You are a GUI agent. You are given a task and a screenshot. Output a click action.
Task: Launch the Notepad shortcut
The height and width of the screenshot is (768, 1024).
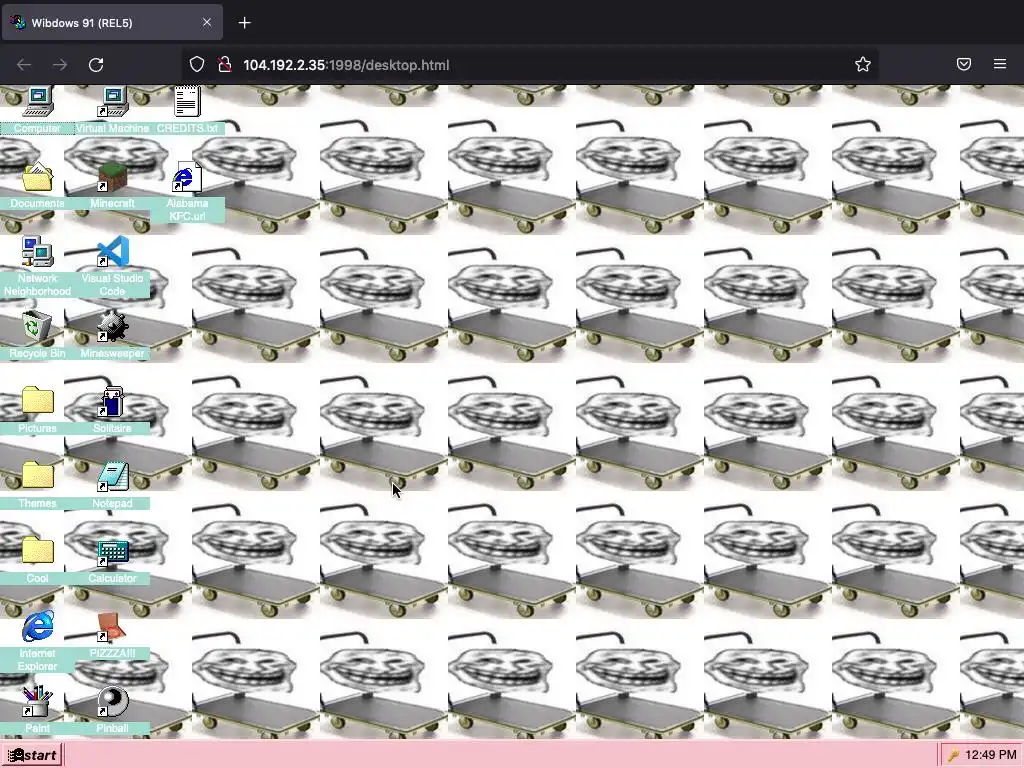tap(112, 477)
